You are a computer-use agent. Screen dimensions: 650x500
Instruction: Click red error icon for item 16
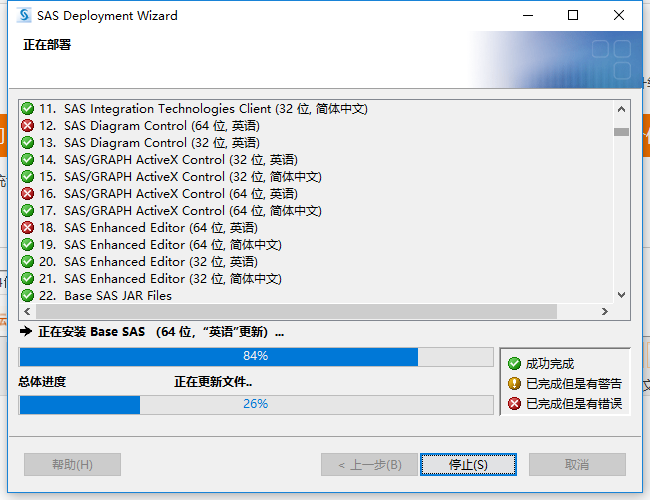click(27, 194)
